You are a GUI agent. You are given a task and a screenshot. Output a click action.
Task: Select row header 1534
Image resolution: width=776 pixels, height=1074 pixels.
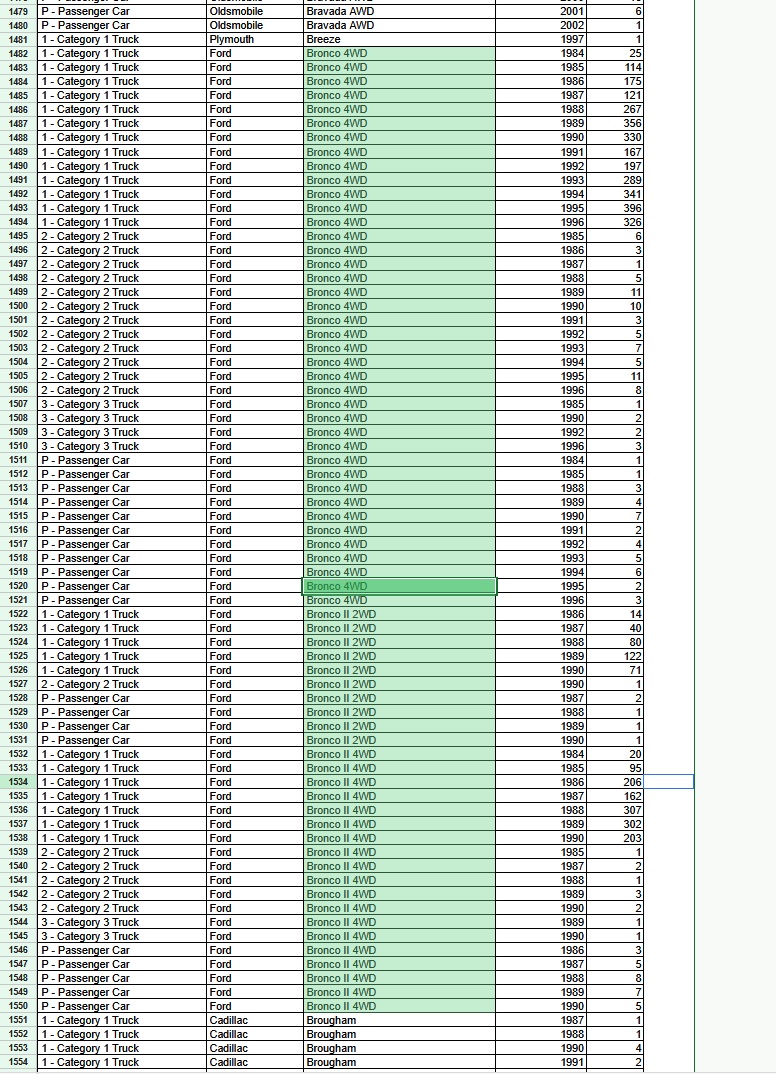coord(18,782)
